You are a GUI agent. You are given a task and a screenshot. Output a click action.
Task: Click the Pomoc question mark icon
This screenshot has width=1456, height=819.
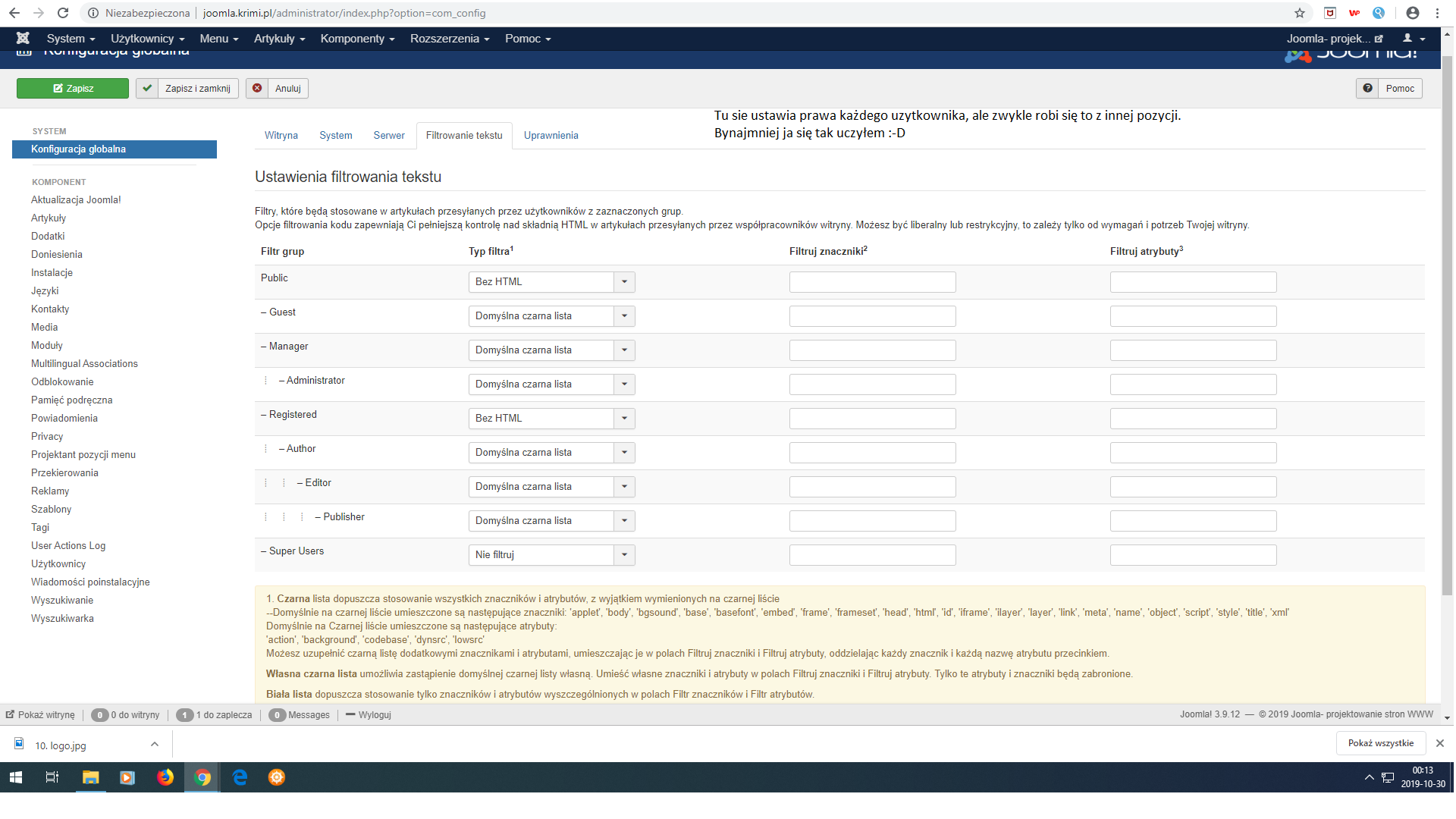click(1367, 88)
